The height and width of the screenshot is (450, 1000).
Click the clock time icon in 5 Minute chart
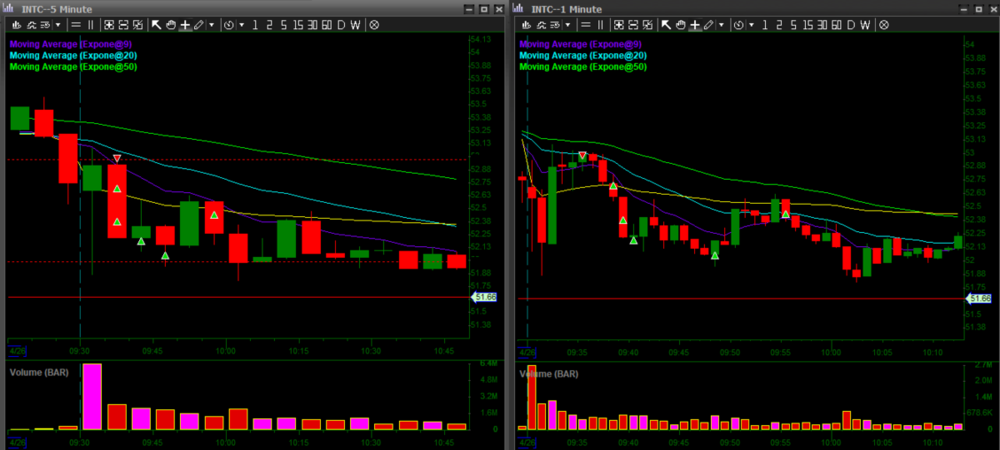tap(230, 24)
